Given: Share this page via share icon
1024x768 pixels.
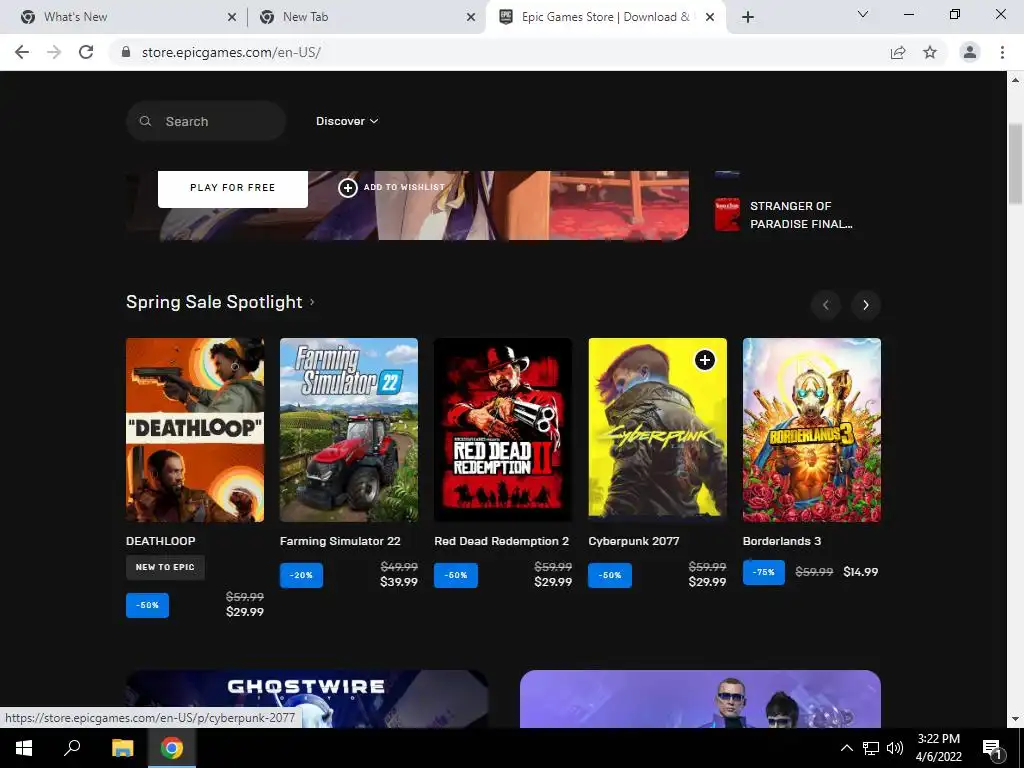Looking at the screenshot, I should 898,52.
